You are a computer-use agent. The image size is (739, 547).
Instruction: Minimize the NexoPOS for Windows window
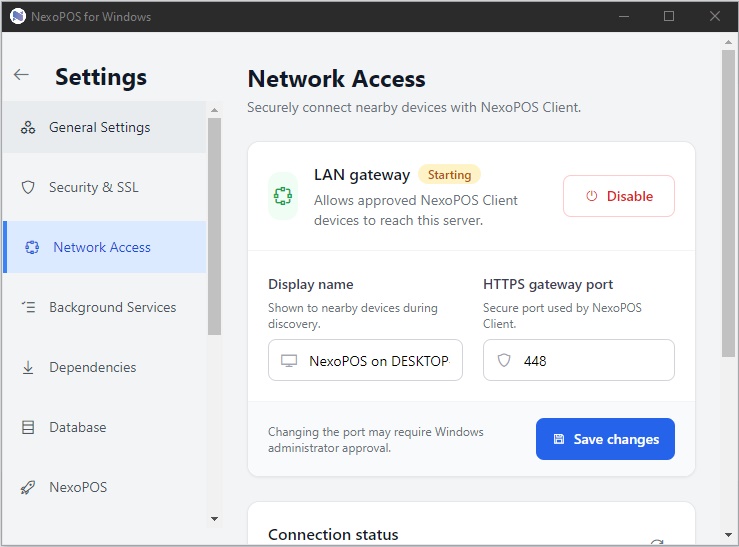pyautogui.click(x=624, y=16)
